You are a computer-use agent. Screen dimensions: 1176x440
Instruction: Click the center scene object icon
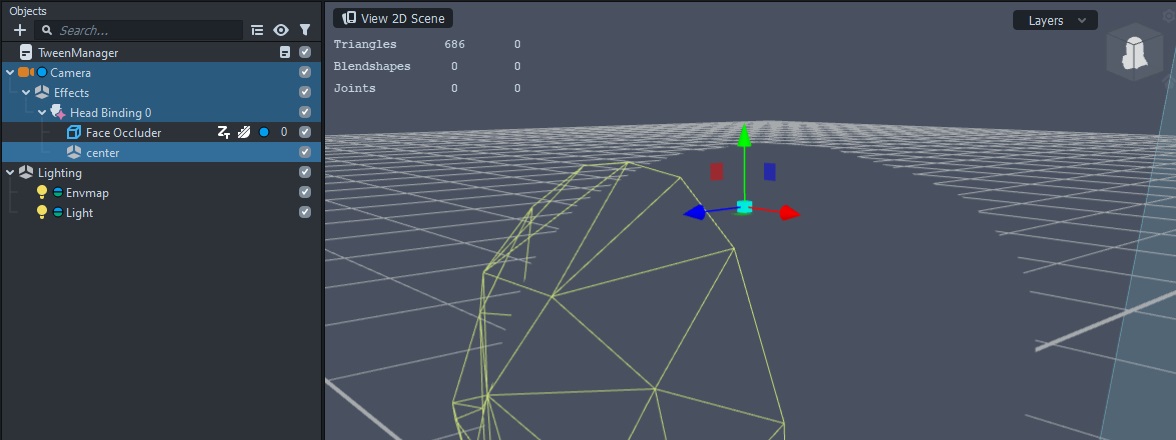click(x=74, y=152)
